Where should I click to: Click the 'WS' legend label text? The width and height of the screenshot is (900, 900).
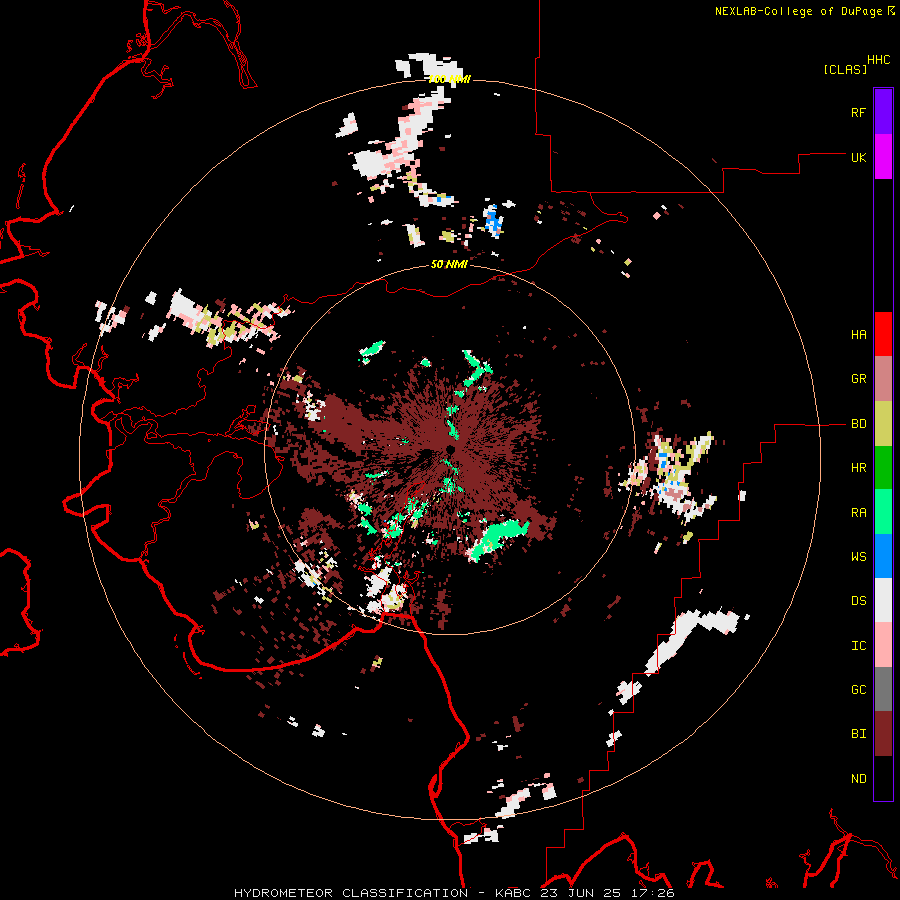[858, 557]
